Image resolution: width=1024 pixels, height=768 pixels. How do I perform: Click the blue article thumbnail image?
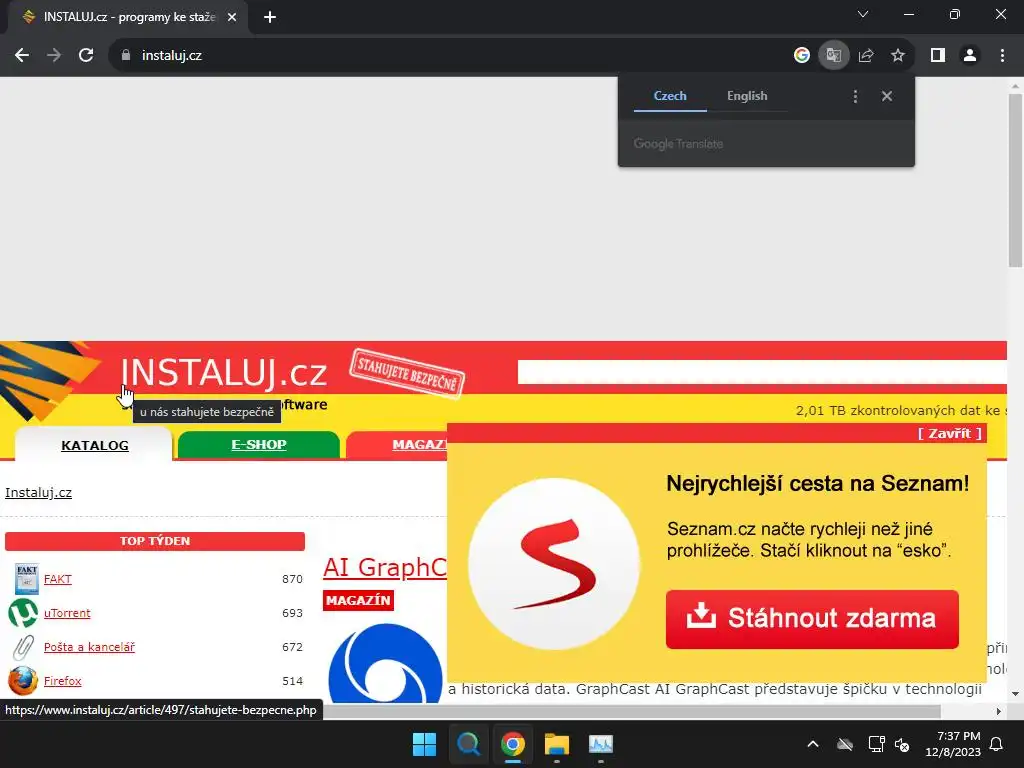[385, 663]
